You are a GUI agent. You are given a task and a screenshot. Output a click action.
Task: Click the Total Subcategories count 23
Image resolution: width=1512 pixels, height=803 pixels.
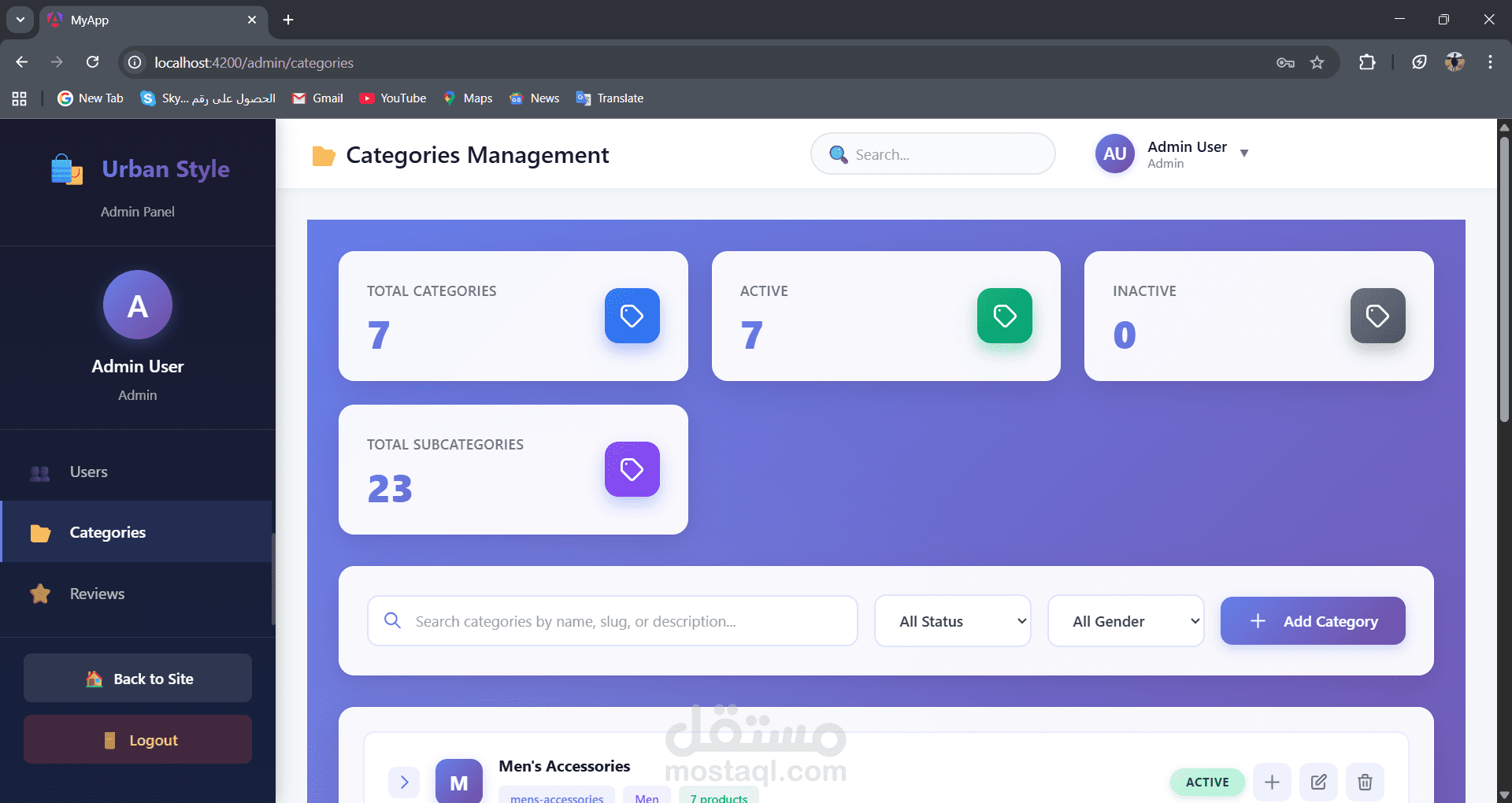click(x=390, y=489)
